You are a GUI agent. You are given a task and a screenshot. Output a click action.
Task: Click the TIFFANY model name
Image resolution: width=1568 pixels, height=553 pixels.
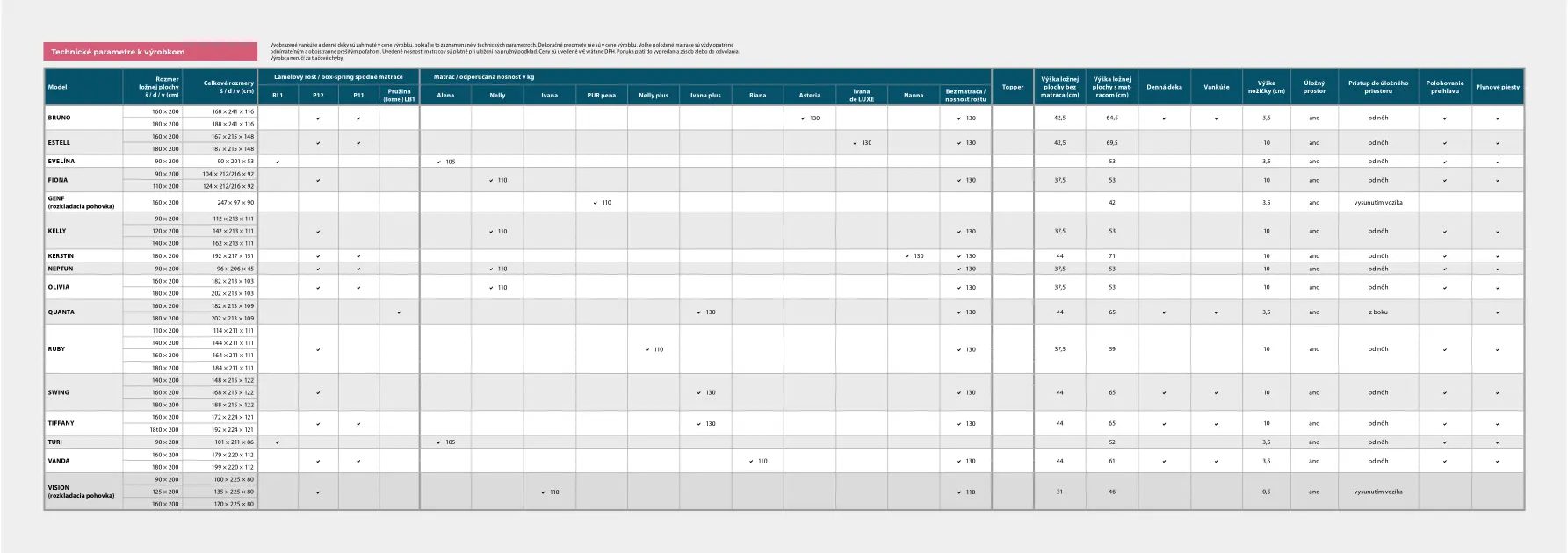61,423
